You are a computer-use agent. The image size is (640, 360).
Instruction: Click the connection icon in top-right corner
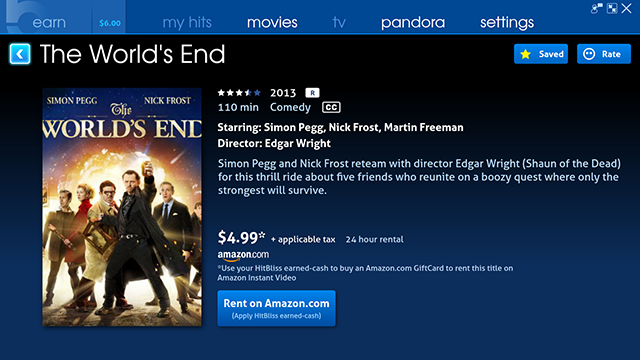pos(597,8)
